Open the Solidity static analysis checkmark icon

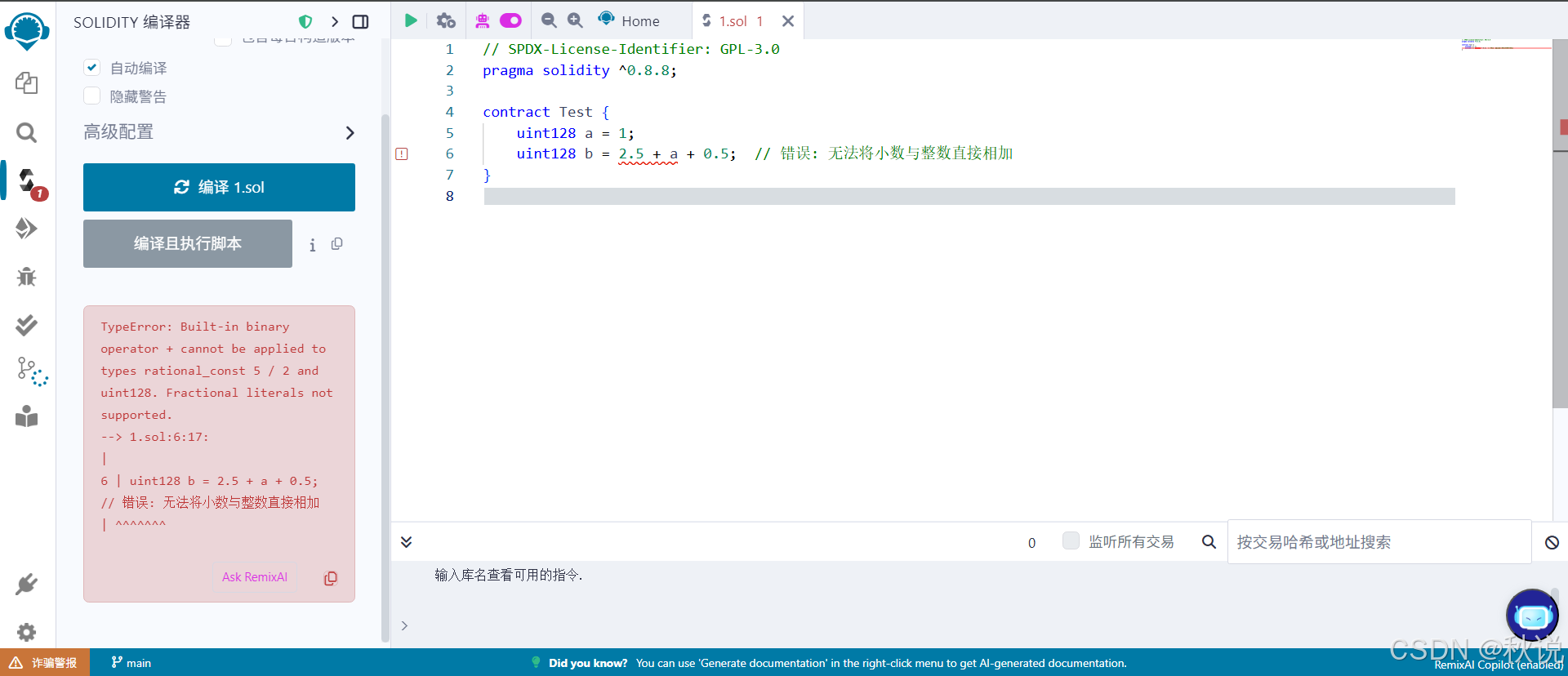point(27,325)
